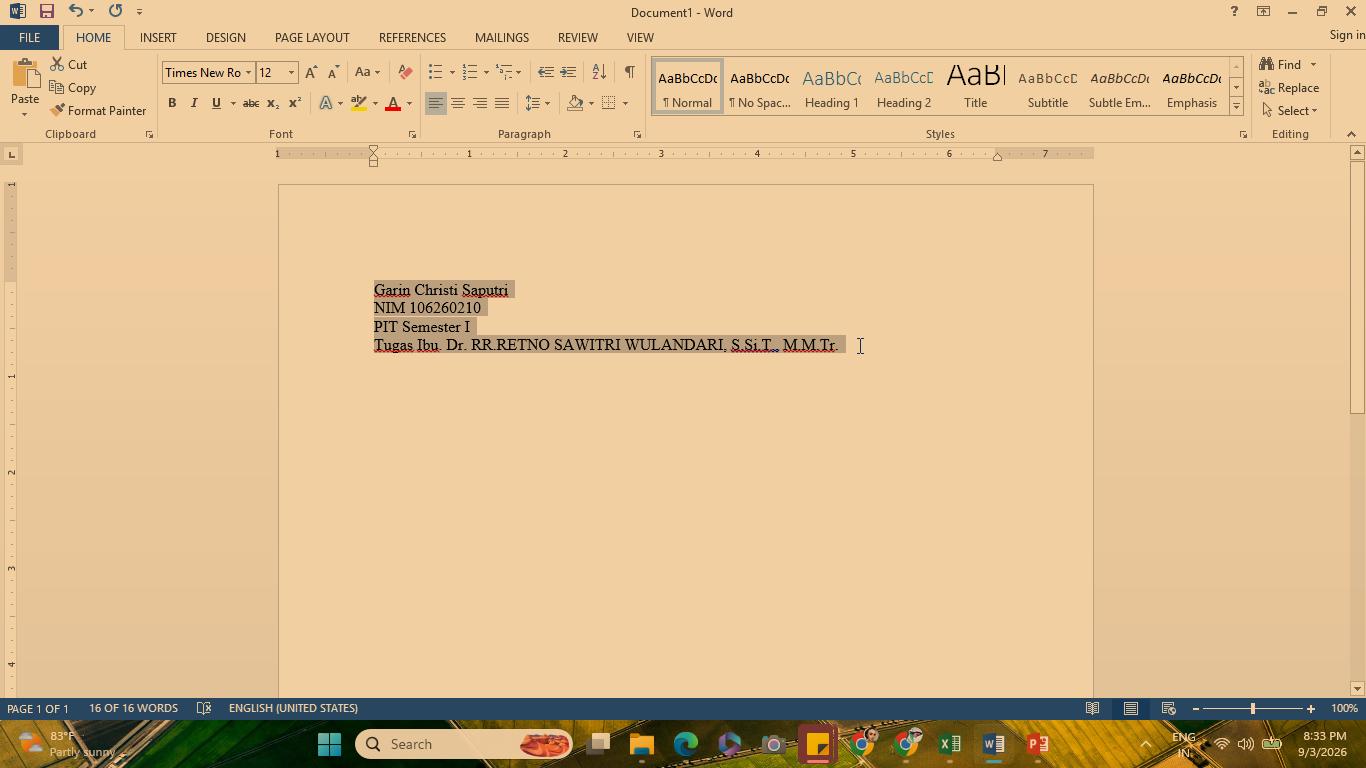Click the red font color swatch
1366x768 pixels.
coord(393,103)
